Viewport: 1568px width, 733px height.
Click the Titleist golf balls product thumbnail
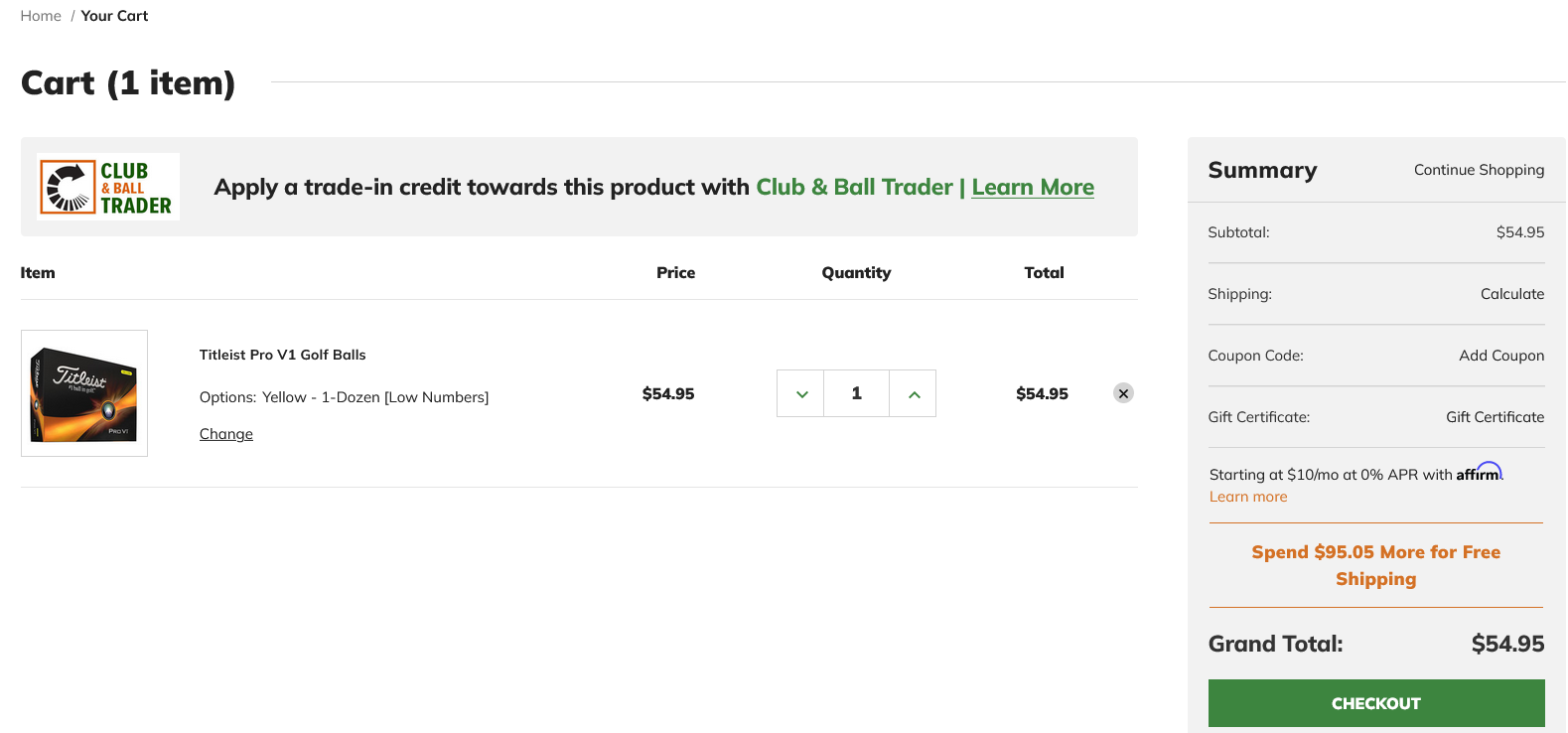pos(84,393)
